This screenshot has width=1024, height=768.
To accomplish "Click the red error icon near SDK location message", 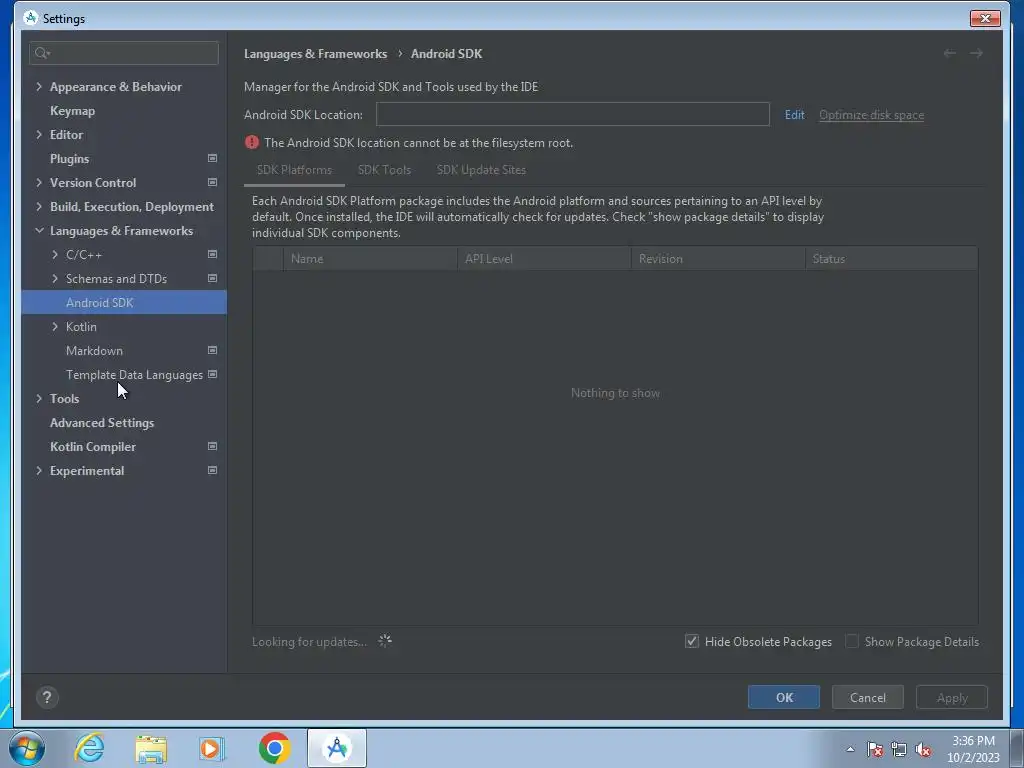I will [x=251, y=142].
